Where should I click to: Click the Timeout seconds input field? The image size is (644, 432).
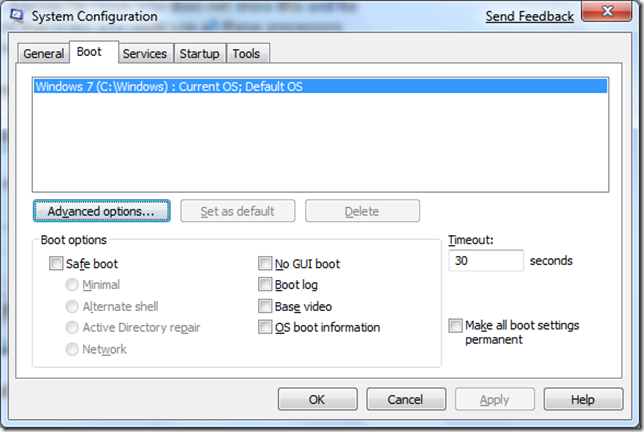click(486, 261)
